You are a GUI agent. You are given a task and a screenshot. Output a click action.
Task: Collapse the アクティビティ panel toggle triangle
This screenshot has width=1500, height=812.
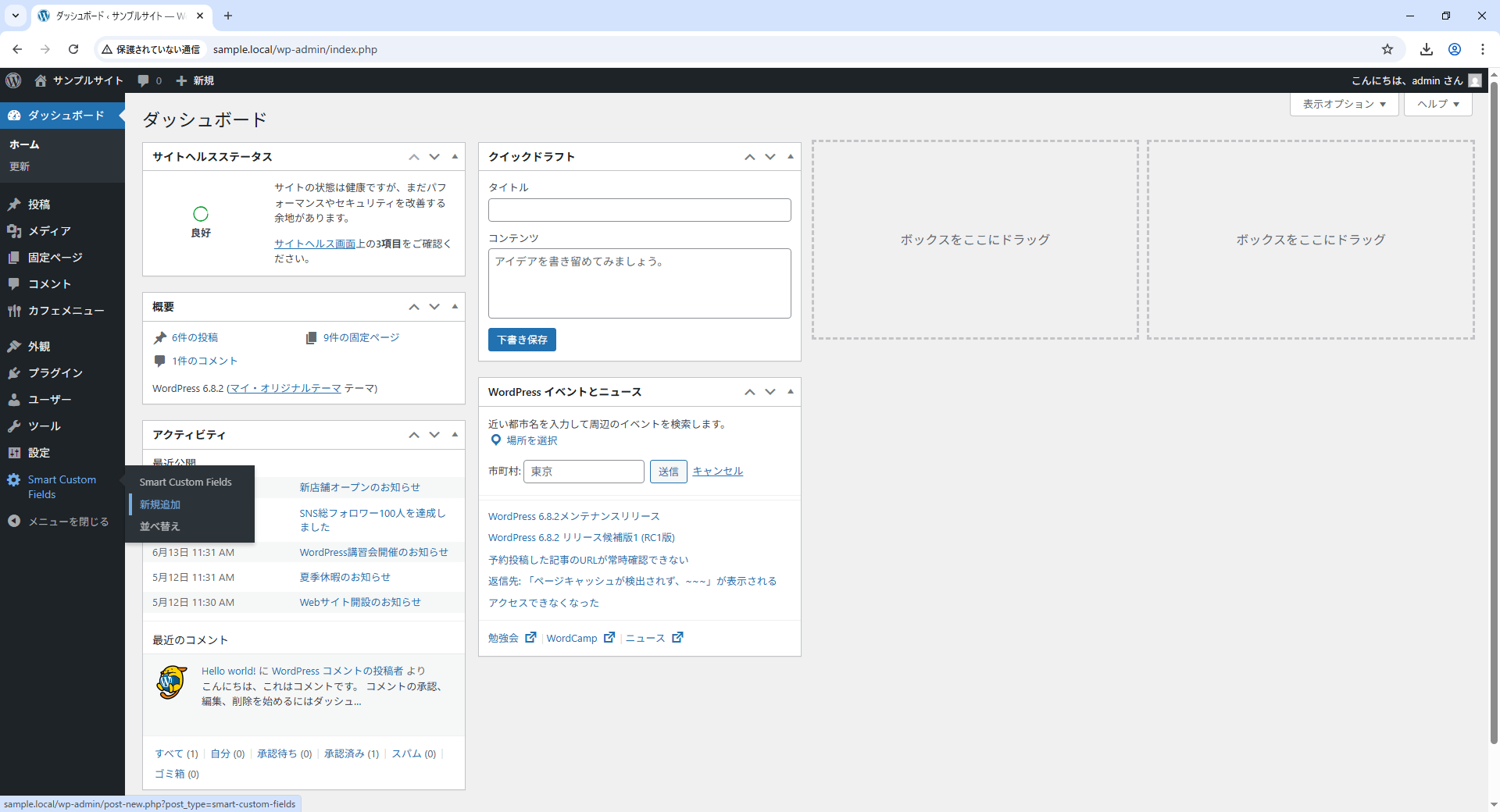pos(455,435)
